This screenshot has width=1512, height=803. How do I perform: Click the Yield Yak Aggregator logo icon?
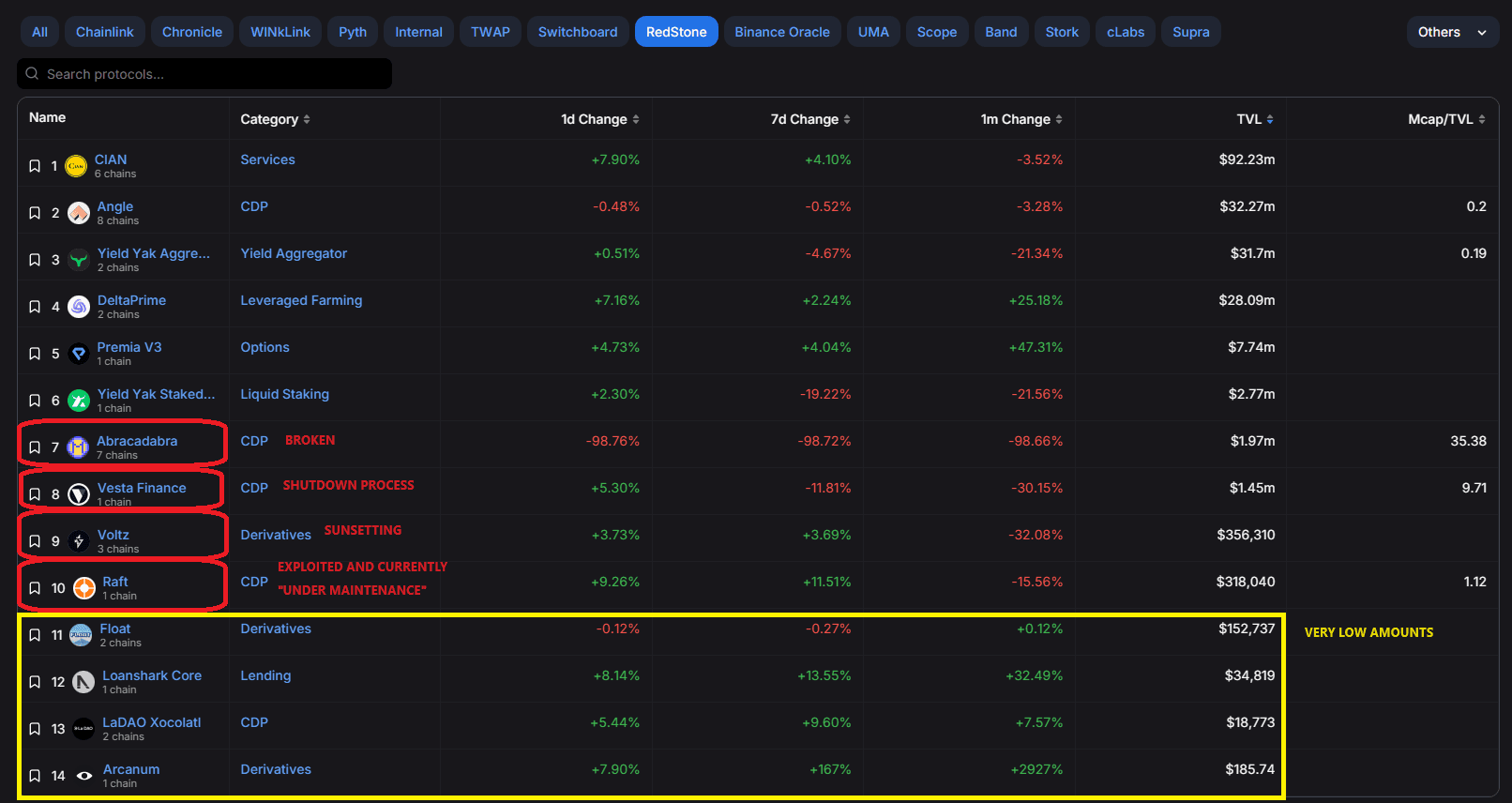(79, 260)
